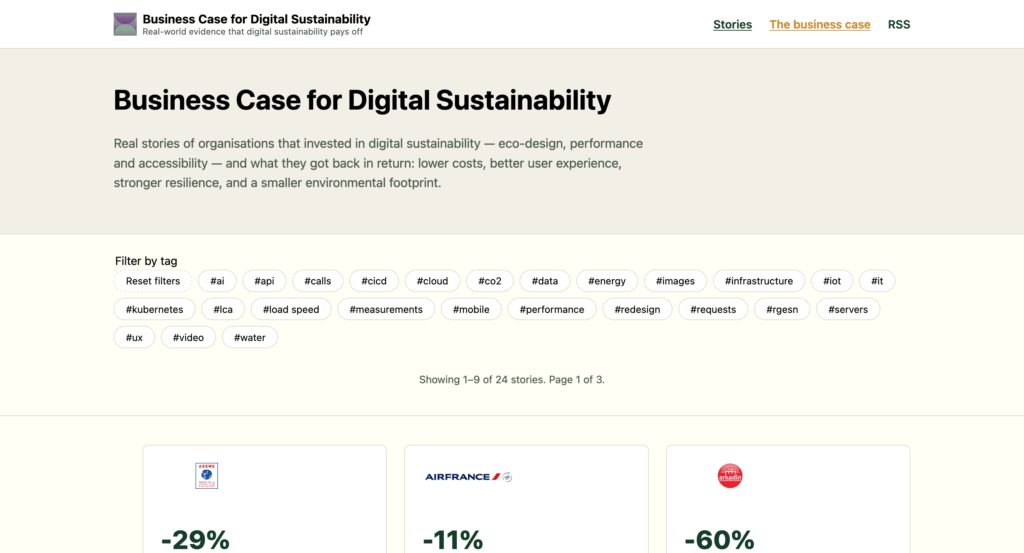
Task: Click the #measurements tag
Action: (x=386, y=309)
